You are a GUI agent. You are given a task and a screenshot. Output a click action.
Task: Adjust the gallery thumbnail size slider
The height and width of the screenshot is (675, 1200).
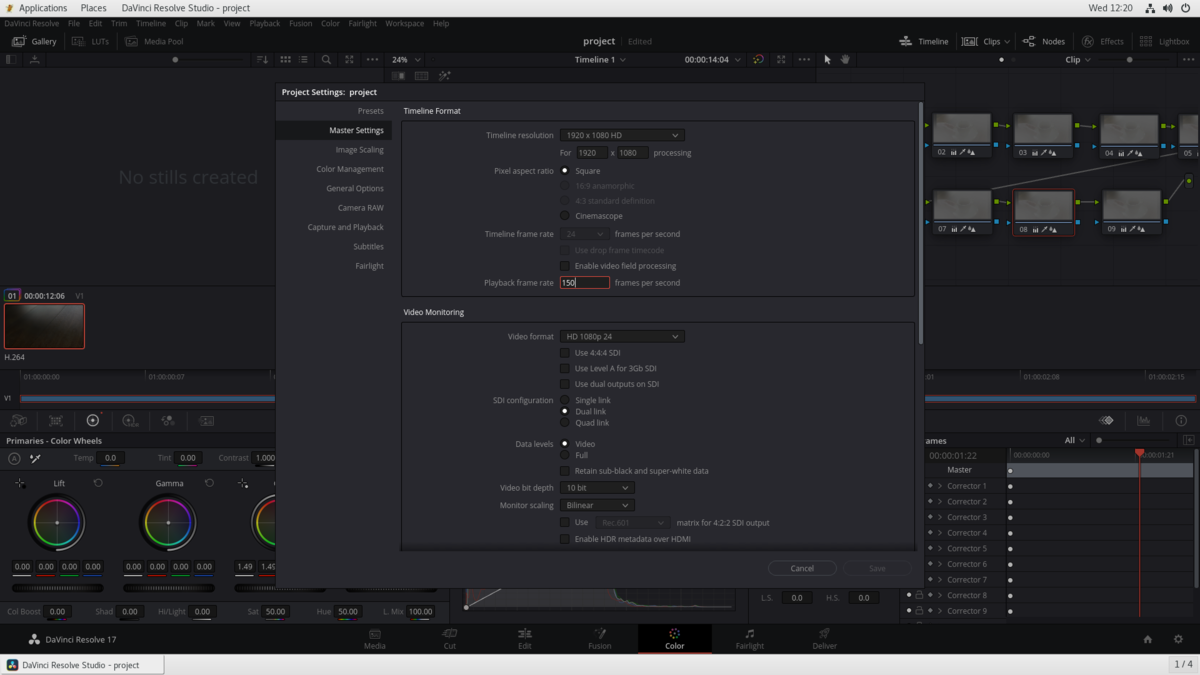[175, 59]
